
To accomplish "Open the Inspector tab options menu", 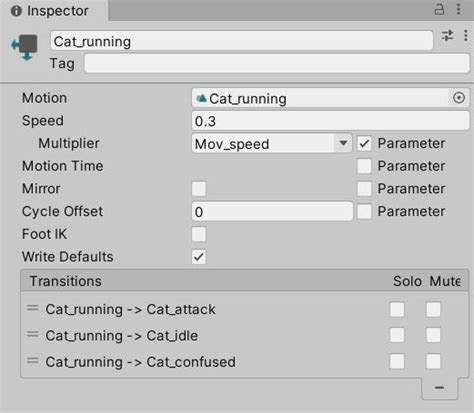I will pos(459,9).
